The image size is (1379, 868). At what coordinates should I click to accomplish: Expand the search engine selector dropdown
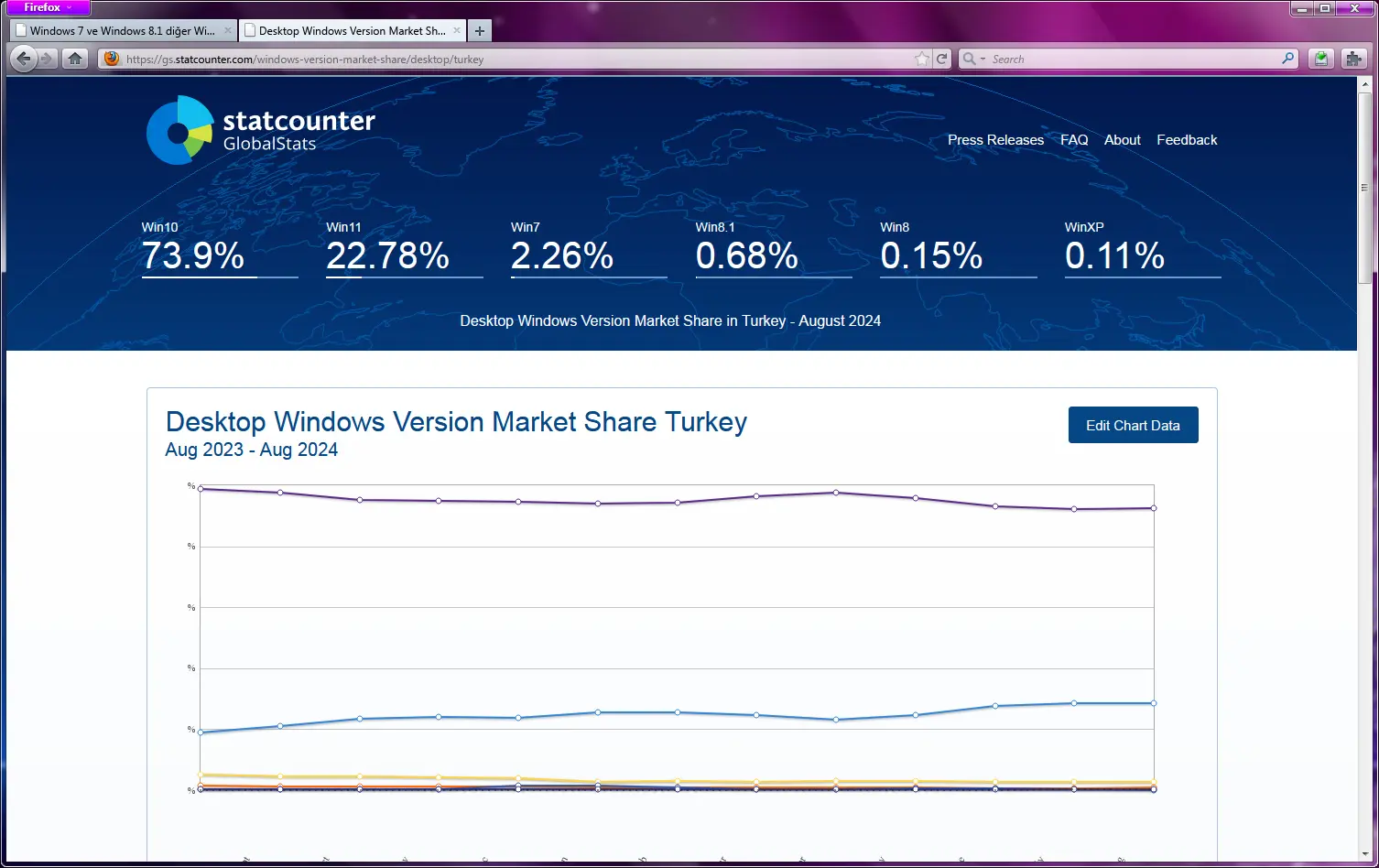[x=972, y=59]
